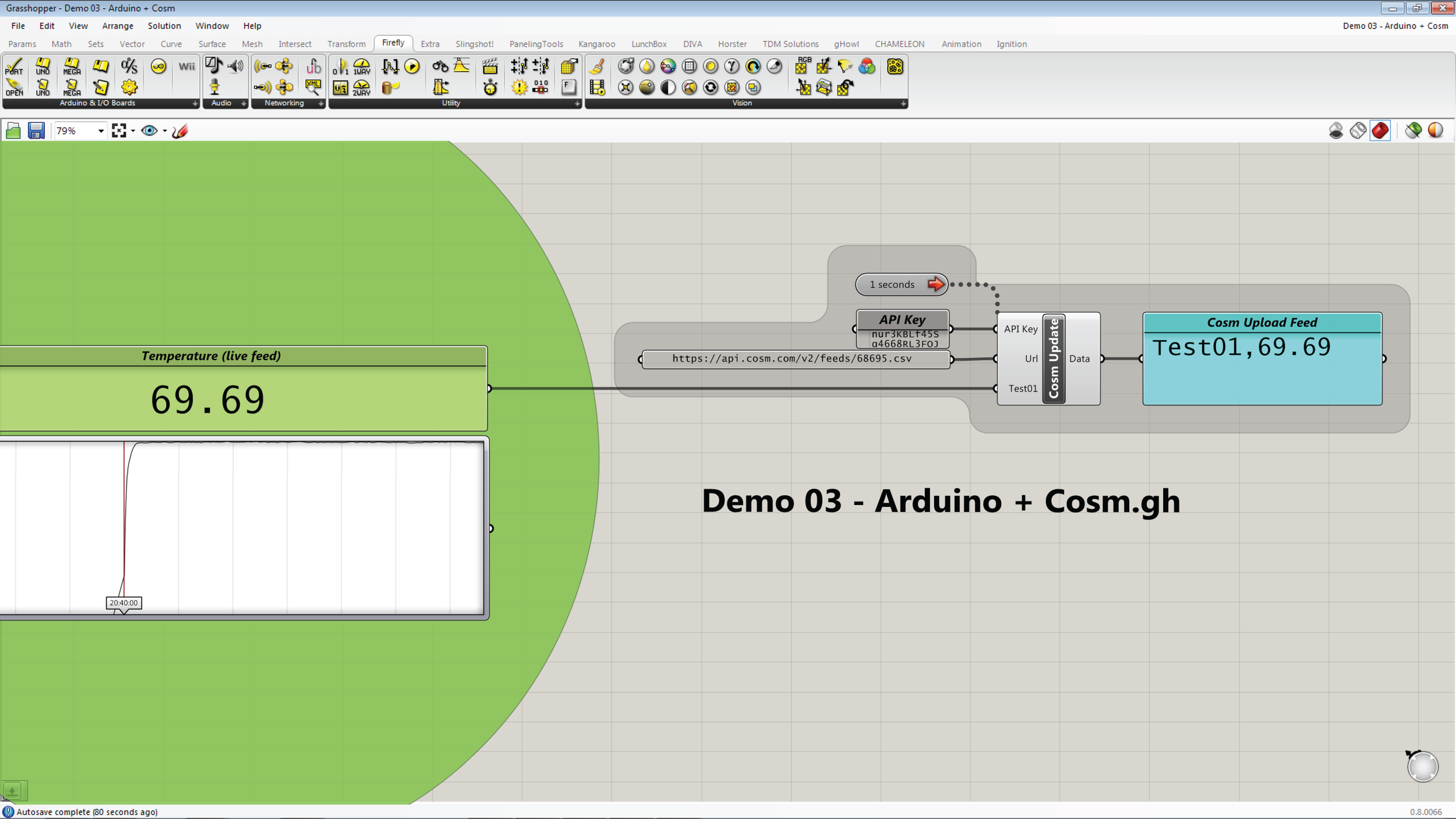Click the API Key panel header
The width and height of the screenshot is (1456, 819).
[x=902, y=320]
